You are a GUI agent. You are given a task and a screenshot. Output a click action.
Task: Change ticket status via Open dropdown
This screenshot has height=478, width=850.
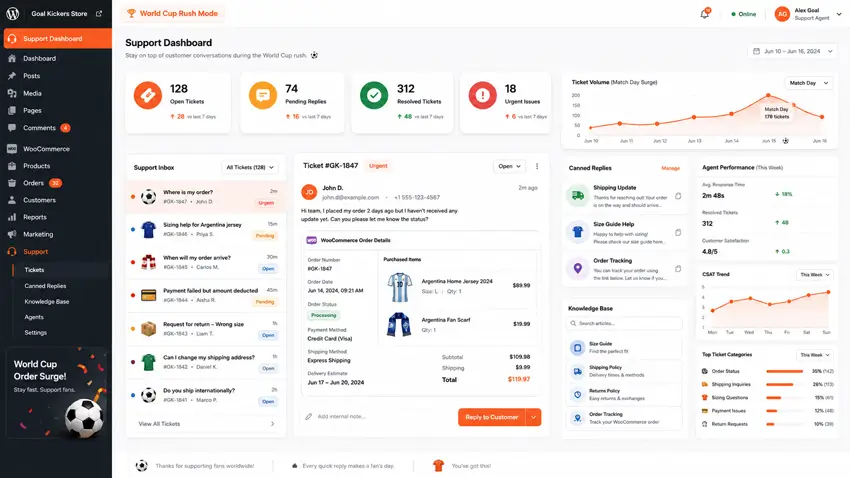click(x=509, y=166)
